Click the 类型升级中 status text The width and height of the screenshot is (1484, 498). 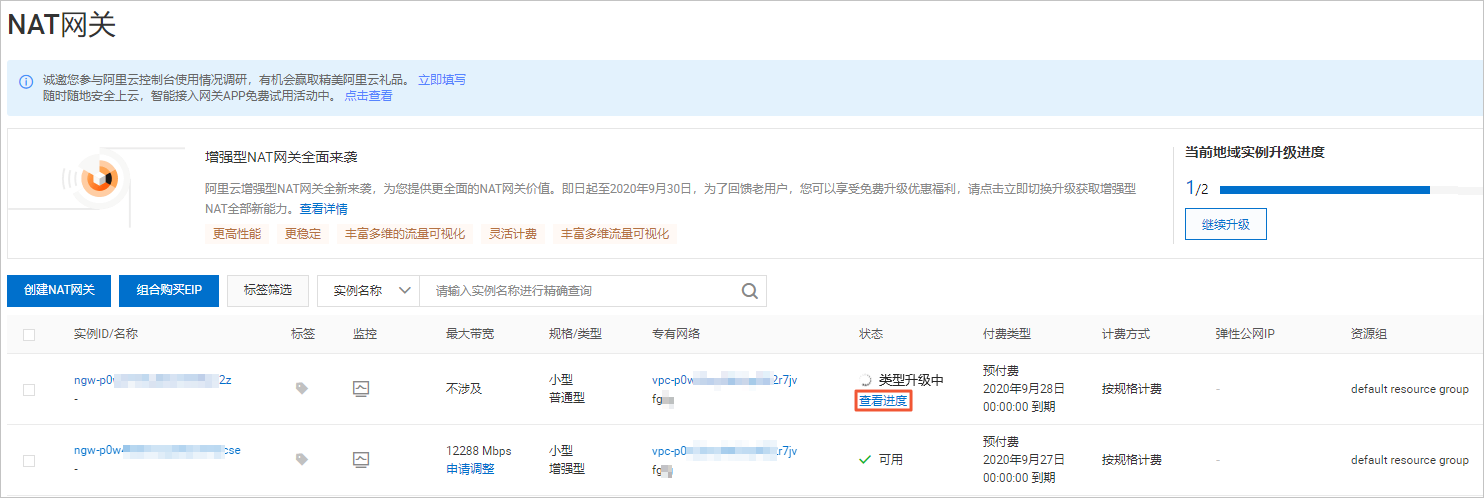point(911,381)
